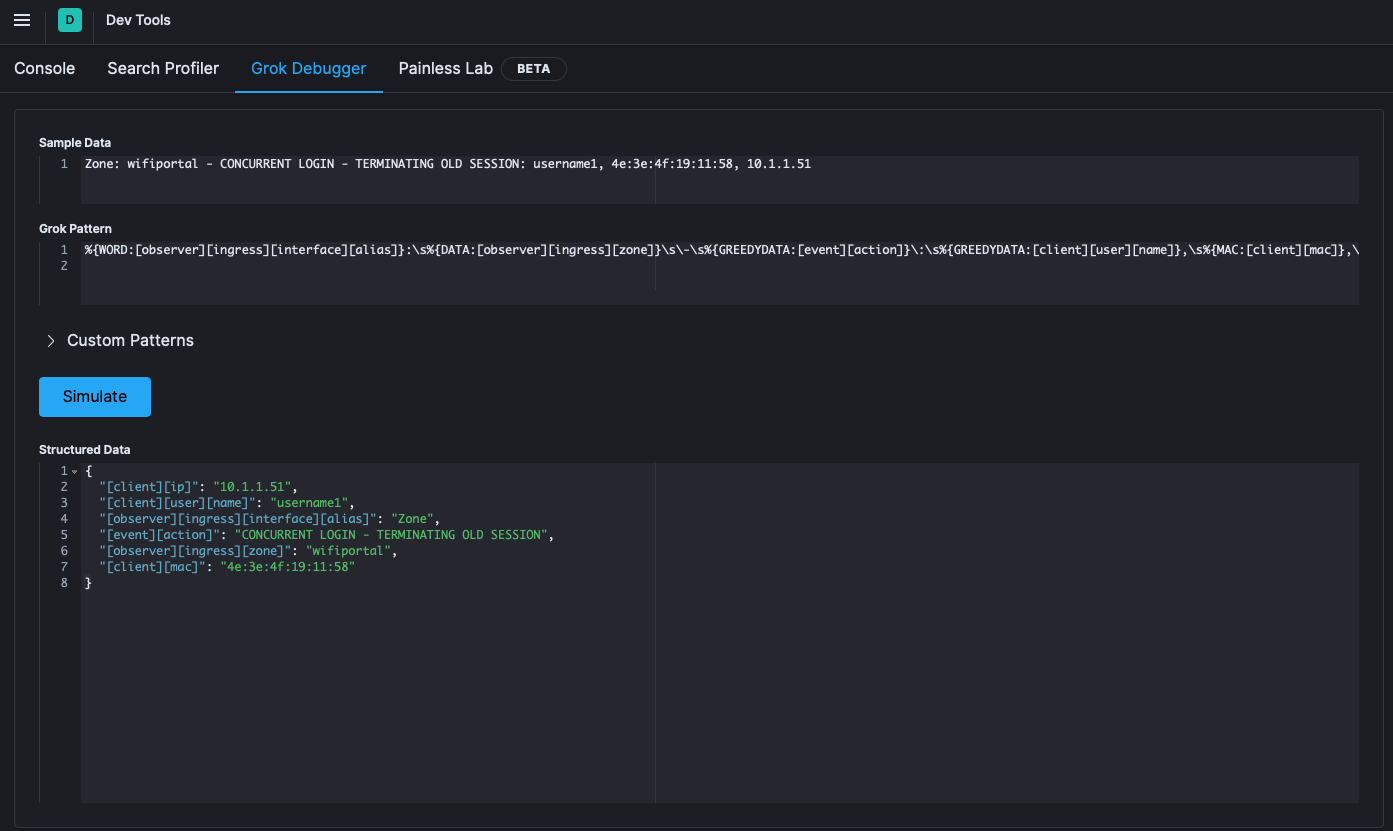Click the closing brace on output line 8
1393x831 pixels.
click(x=88, y=583)
